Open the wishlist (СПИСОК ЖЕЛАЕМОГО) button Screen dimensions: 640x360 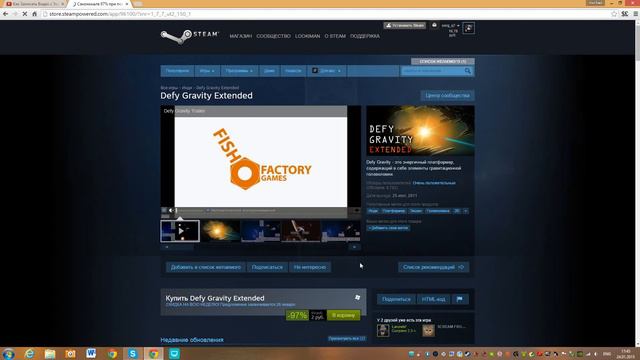coord(443,61)
